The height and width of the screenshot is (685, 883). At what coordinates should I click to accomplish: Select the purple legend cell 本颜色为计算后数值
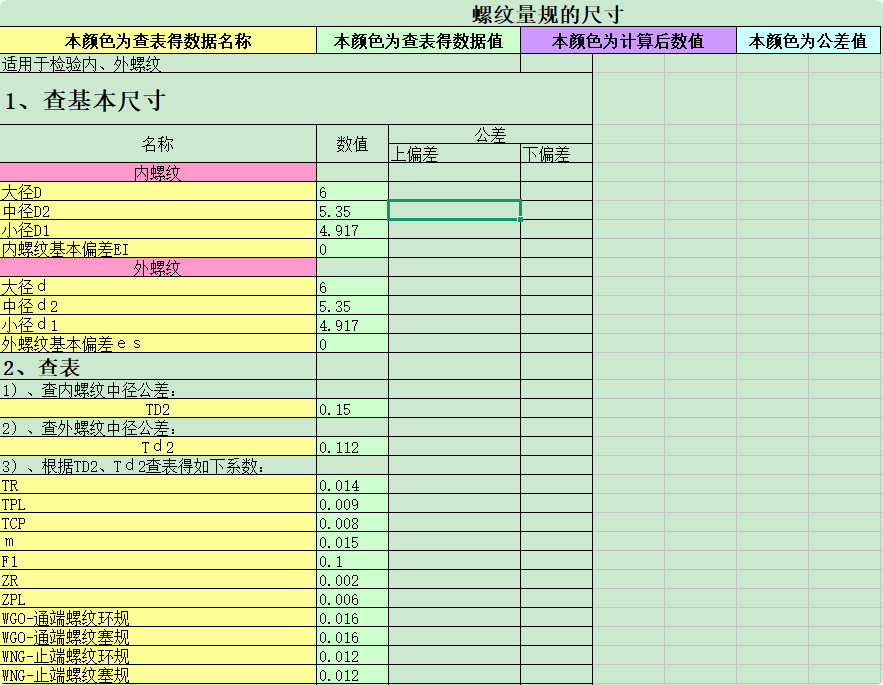[628, 41]
